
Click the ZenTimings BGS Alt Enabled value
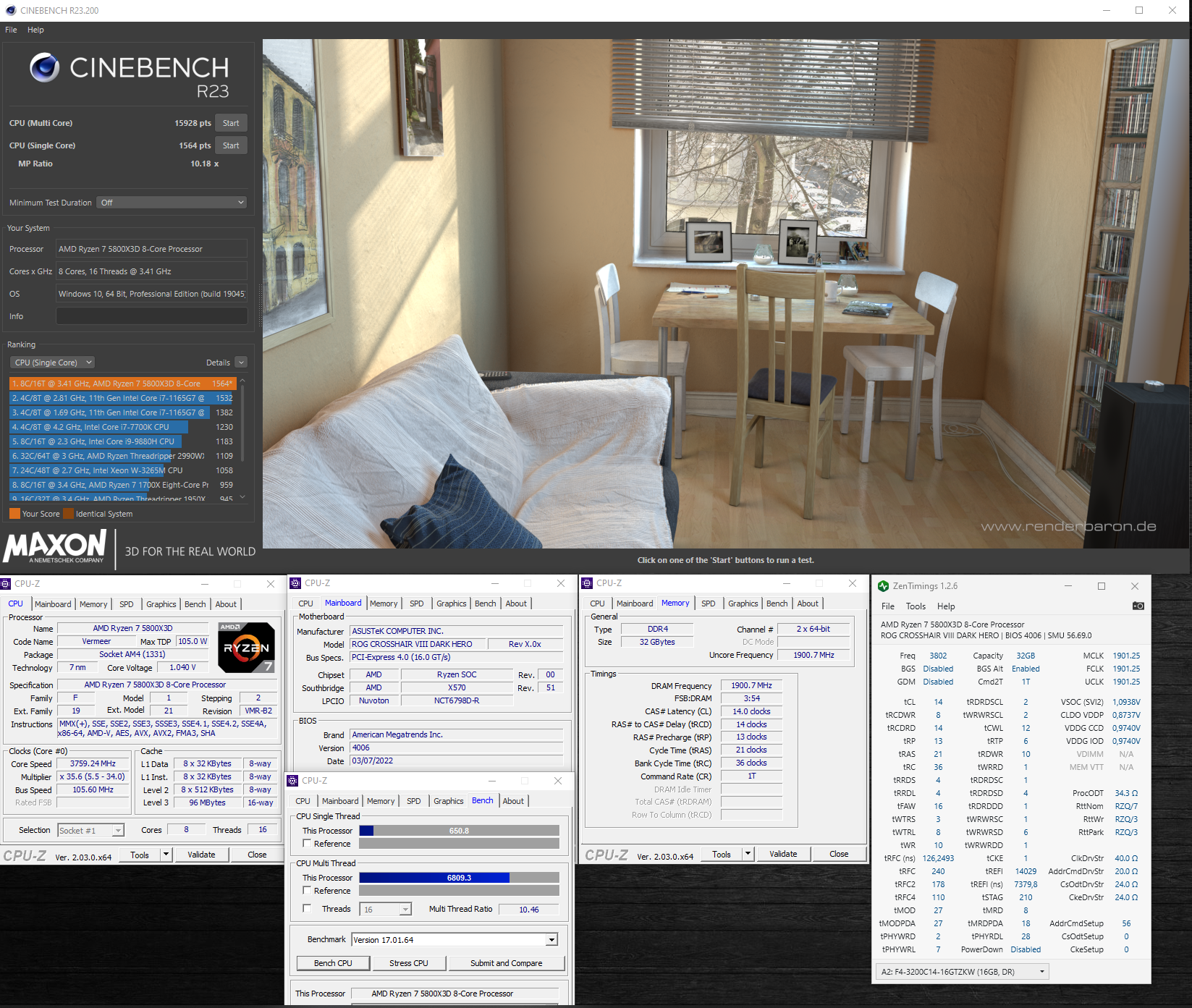pos(1026,669)
